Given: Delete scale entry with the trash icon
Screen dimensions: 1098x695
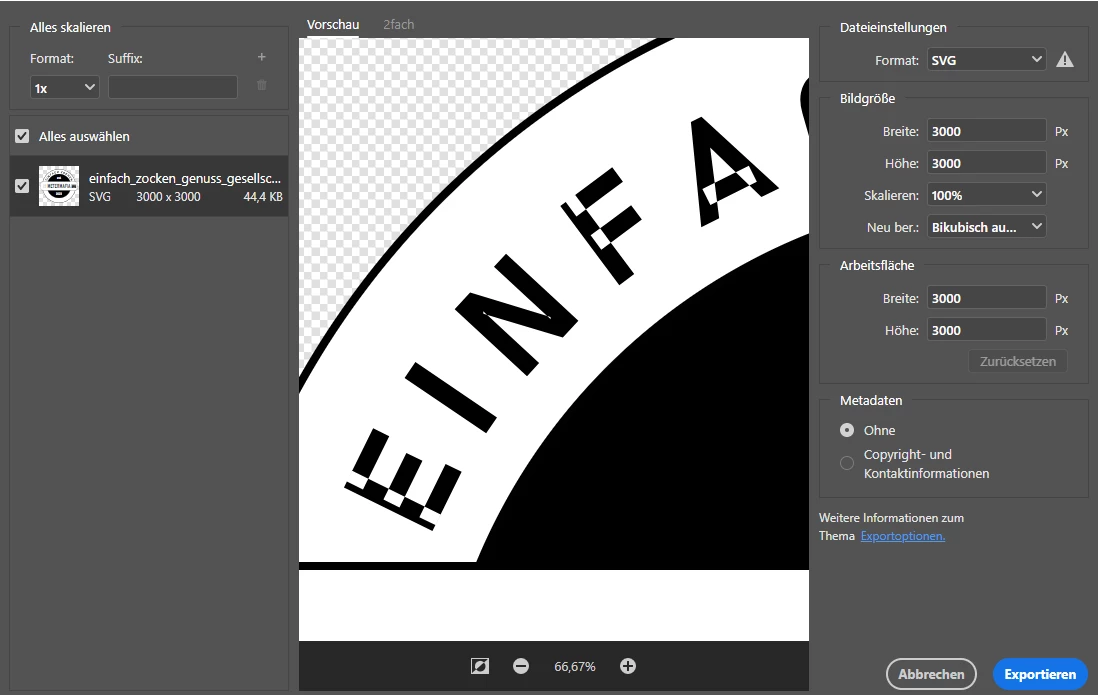Looking at the screenshot, I should [262, 85].
